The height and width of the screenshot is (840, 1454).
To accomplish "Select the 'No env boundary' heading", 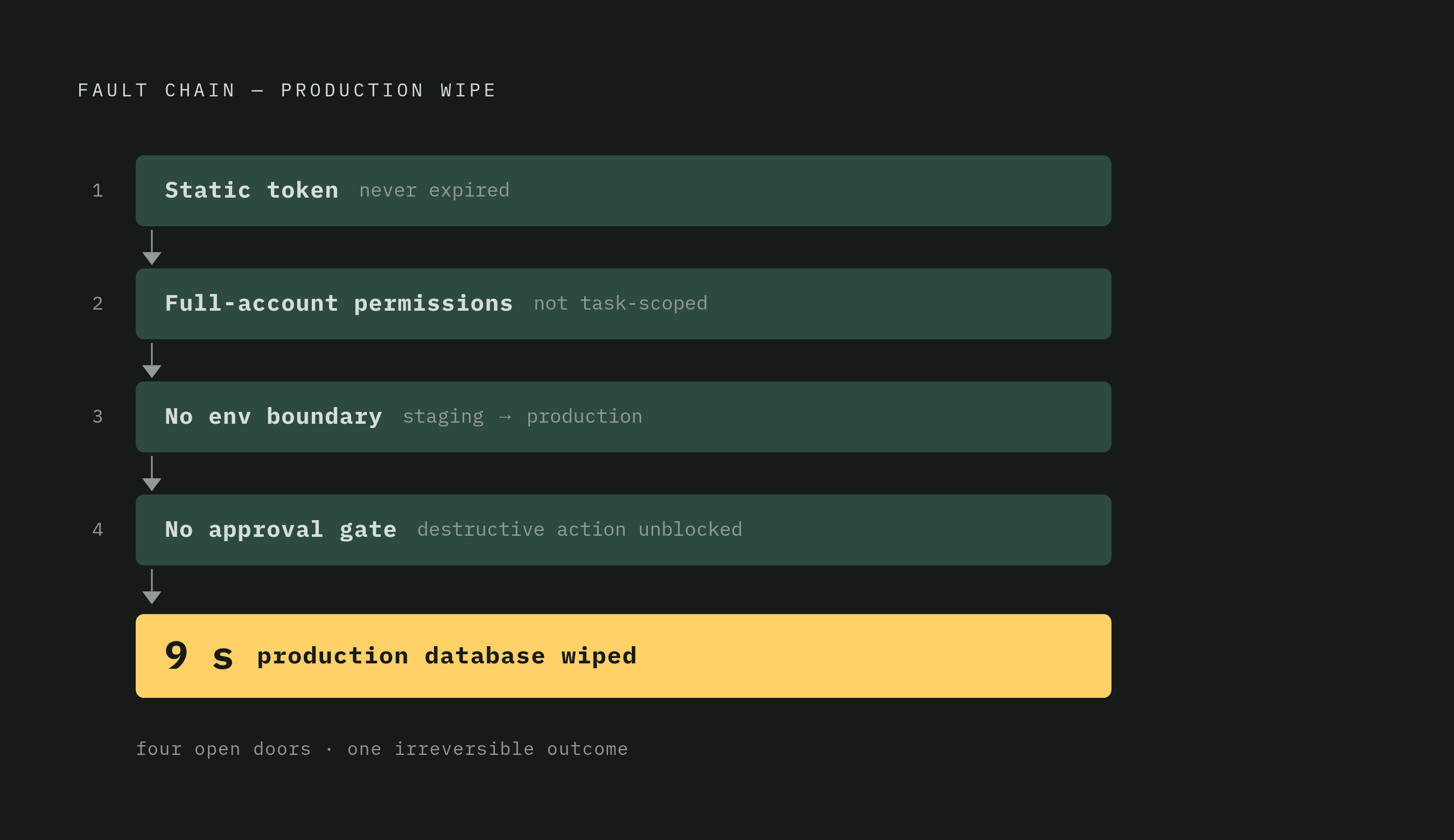I will tap(274, 417).
